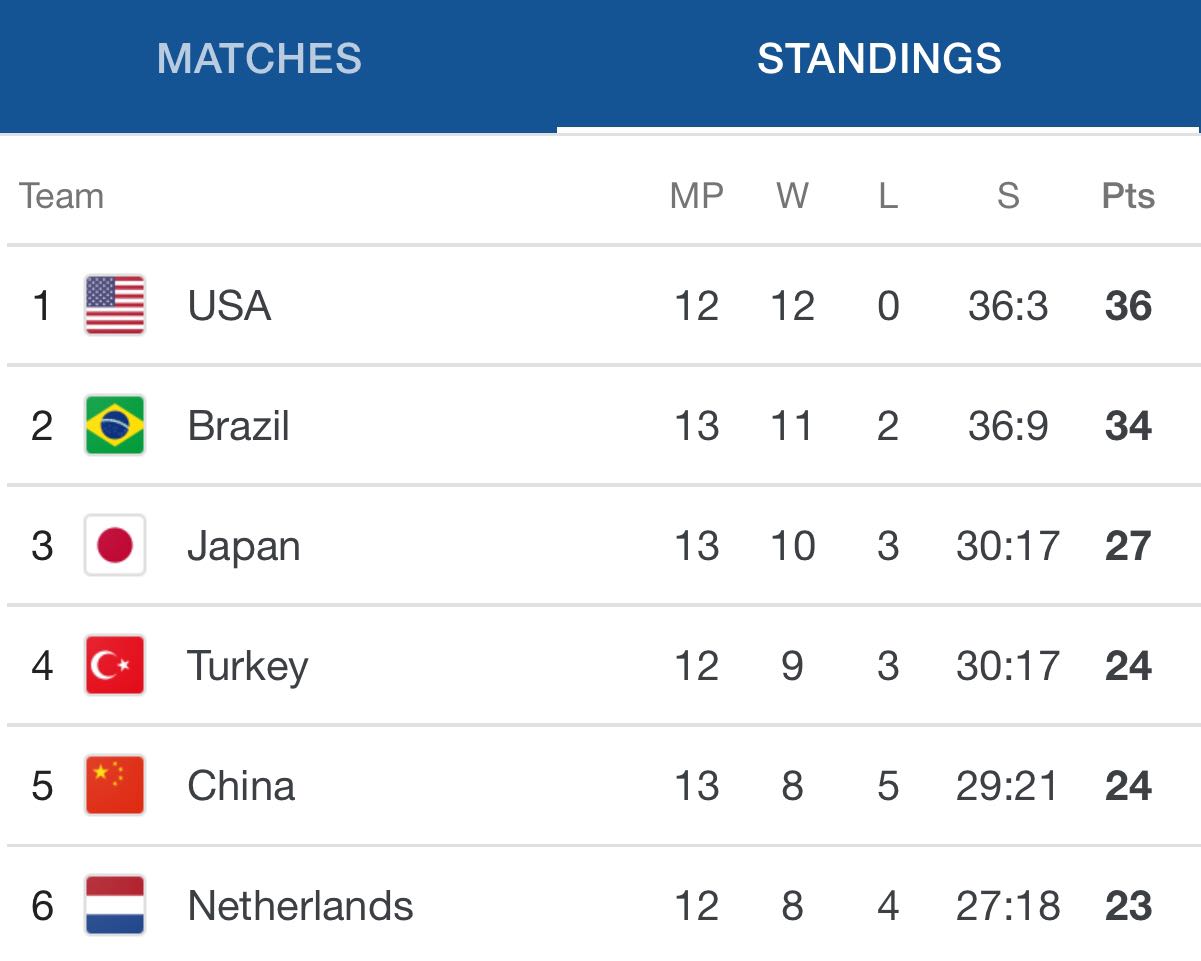
Task: Click the W column header
Action: (792, 196)
